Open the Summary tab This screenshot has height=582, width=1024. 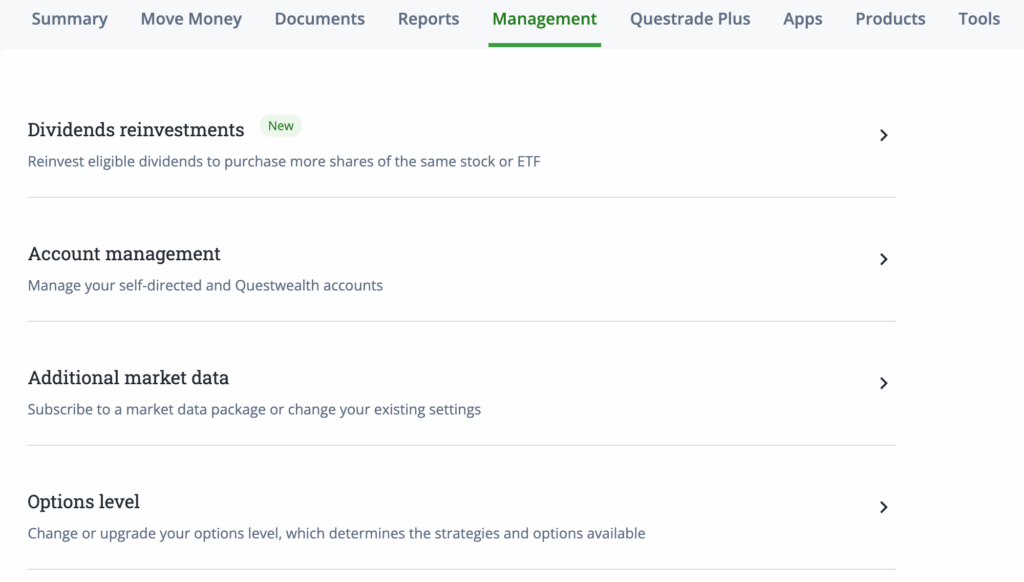(69, 19)
